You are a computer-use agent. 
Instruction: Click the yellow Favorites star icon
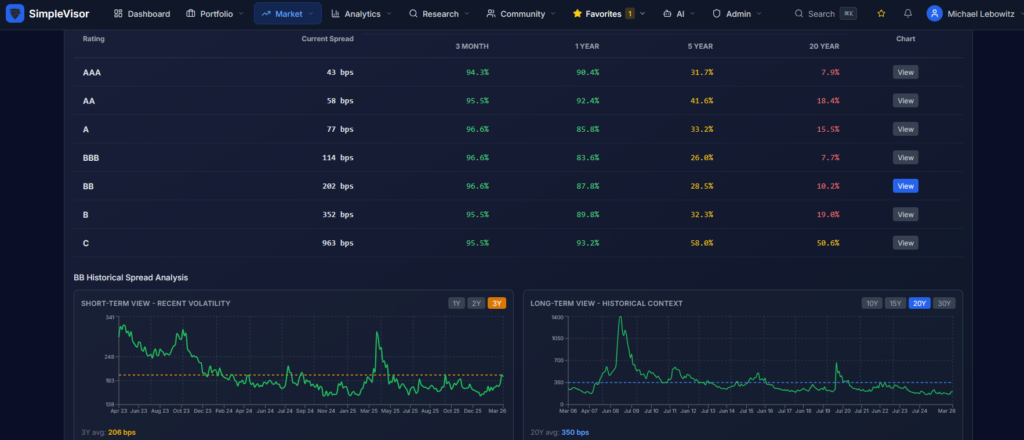tap(577, 14)
